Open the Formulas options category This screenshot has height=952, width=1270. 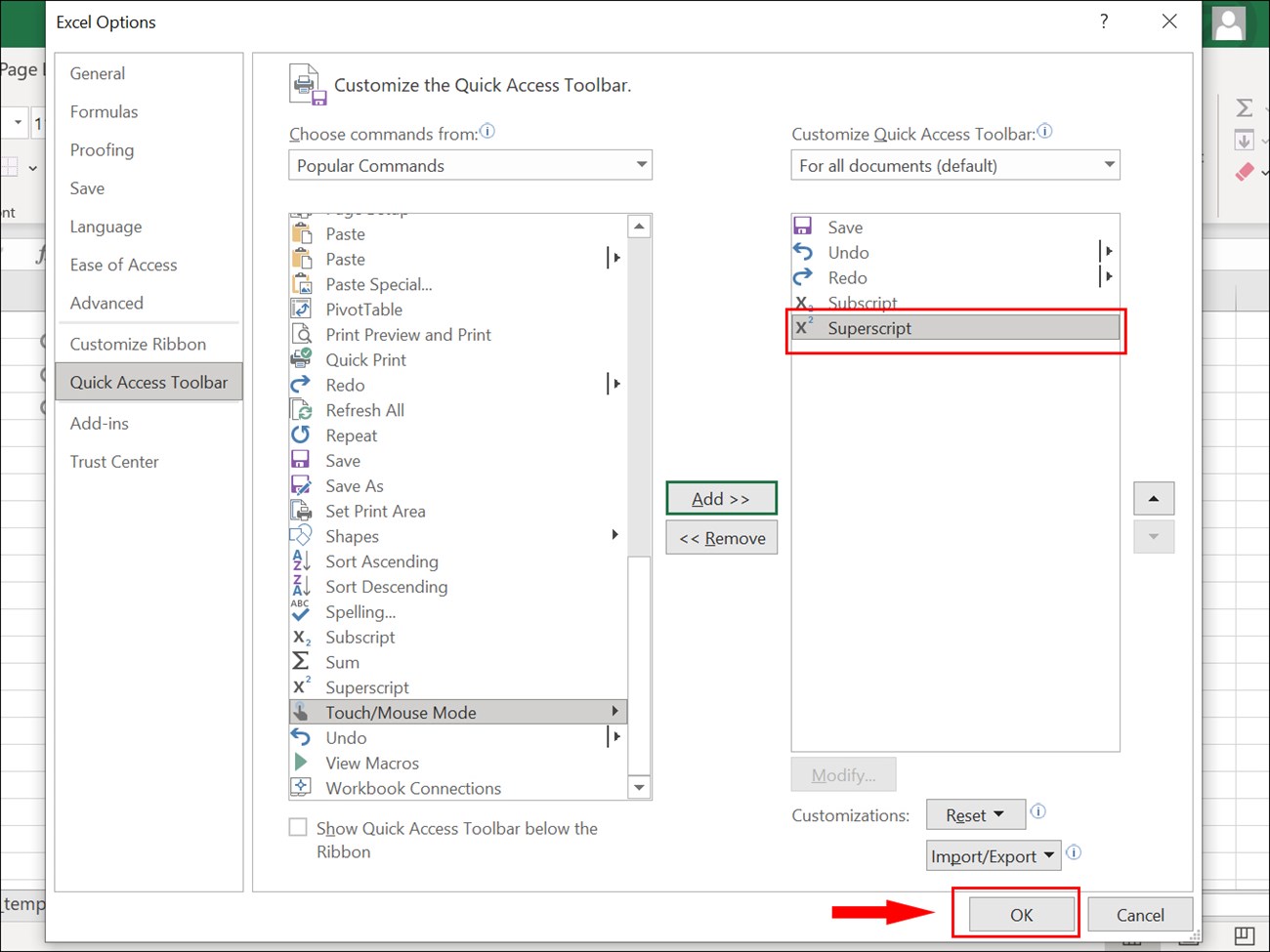pyautogui.click(x=148, y=111)
